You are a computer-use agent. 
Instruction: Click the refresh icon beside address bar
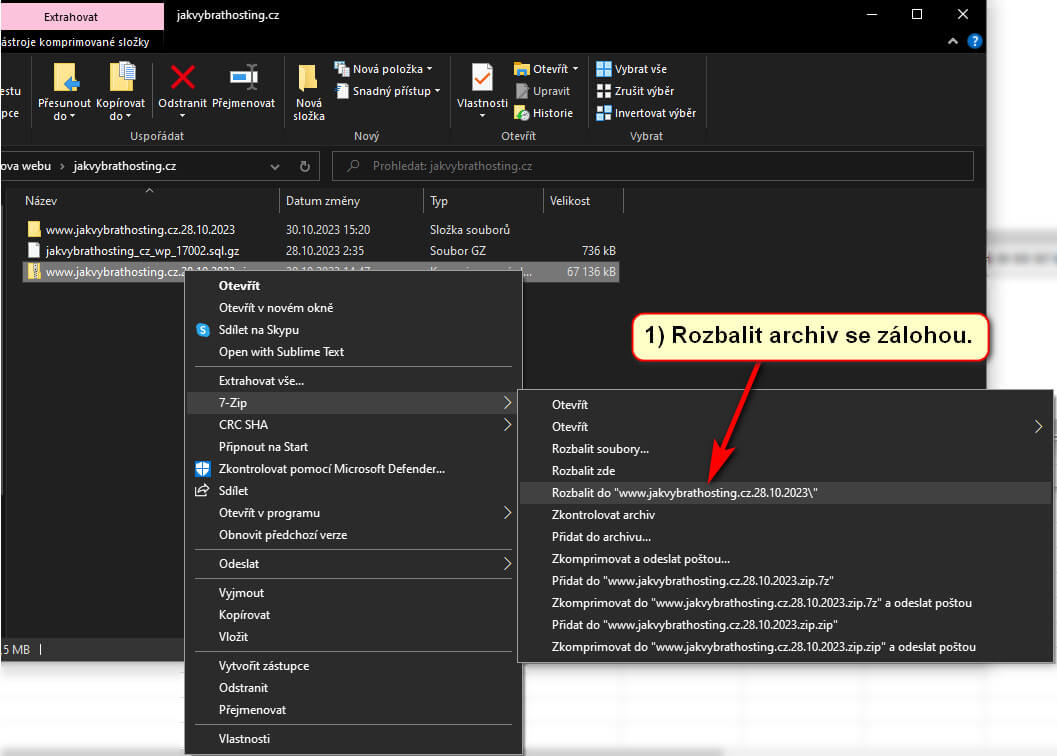click(x=305, y=166)
